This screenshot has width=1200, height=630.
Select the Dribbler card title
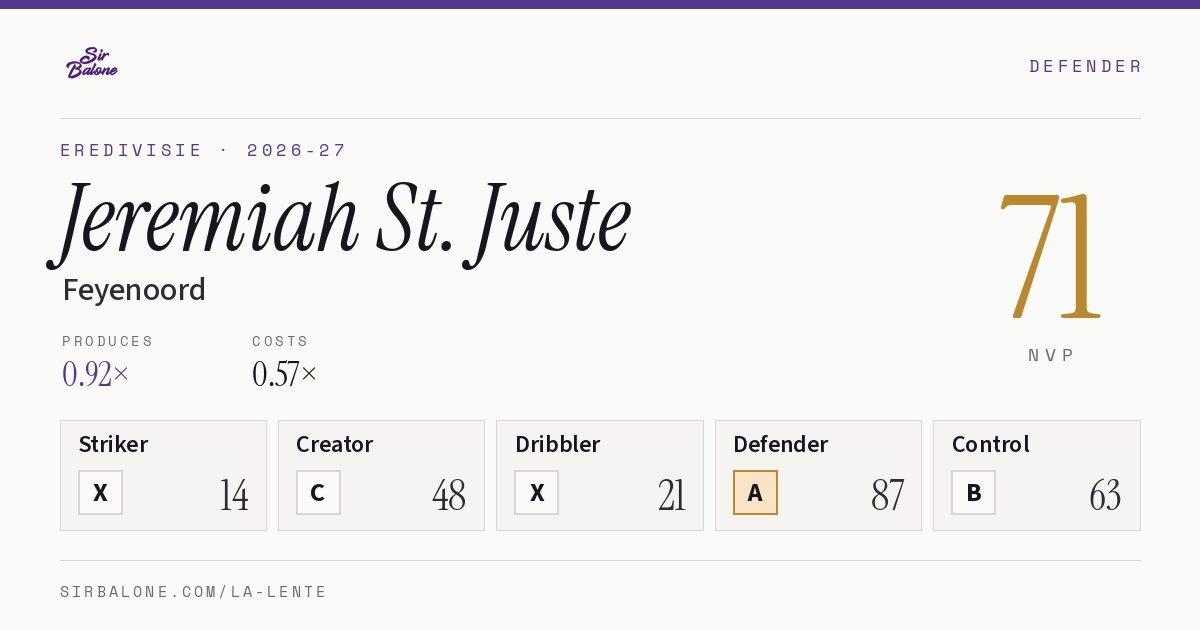pos(558,444)
